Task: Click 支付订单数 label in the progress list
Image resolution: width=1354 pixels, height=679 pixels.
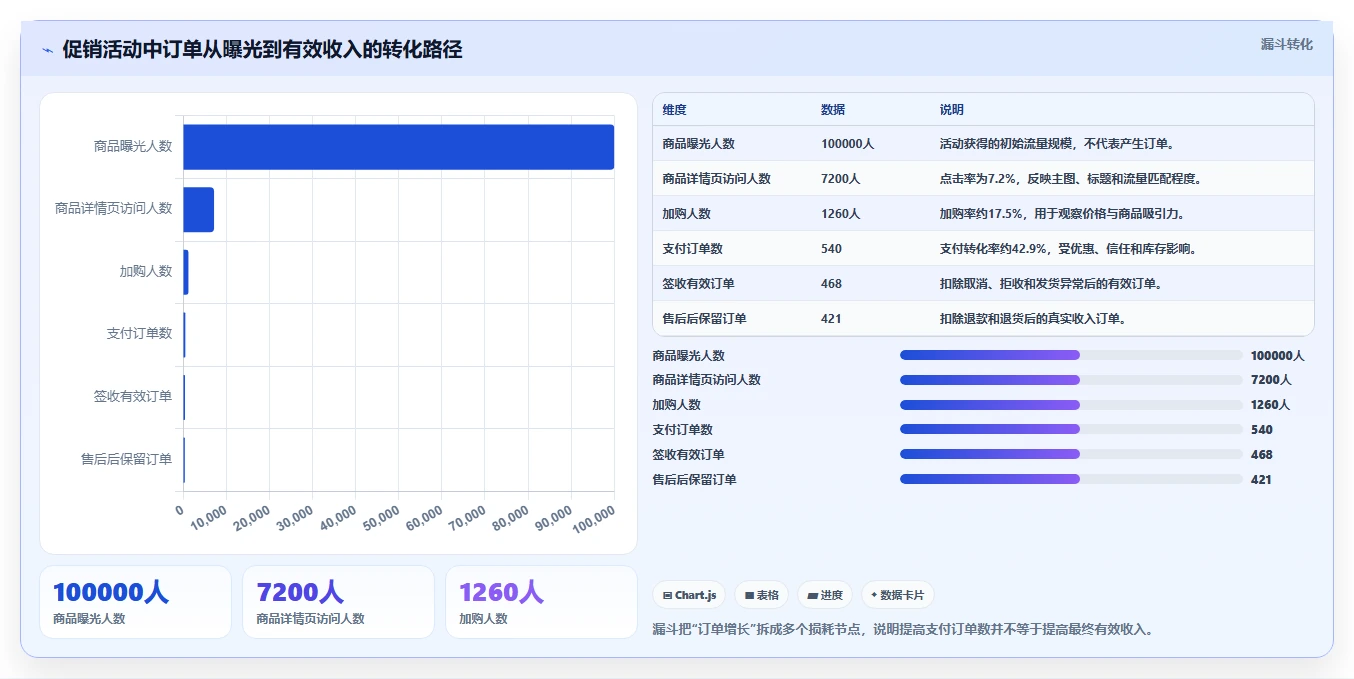Action: tap(682, 430)
